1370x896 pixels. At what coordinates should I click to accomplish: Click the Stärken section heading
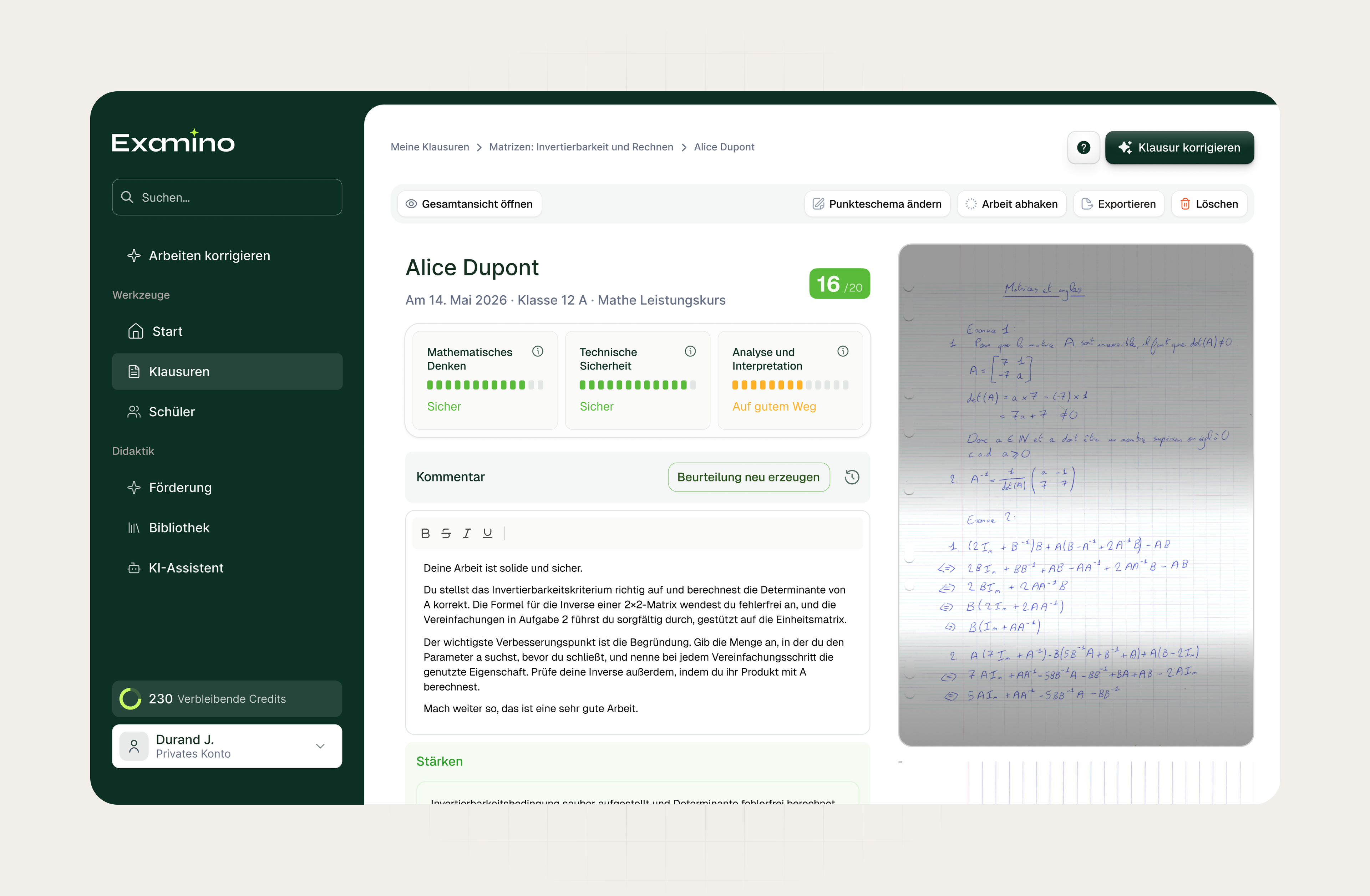pos(439,761)
